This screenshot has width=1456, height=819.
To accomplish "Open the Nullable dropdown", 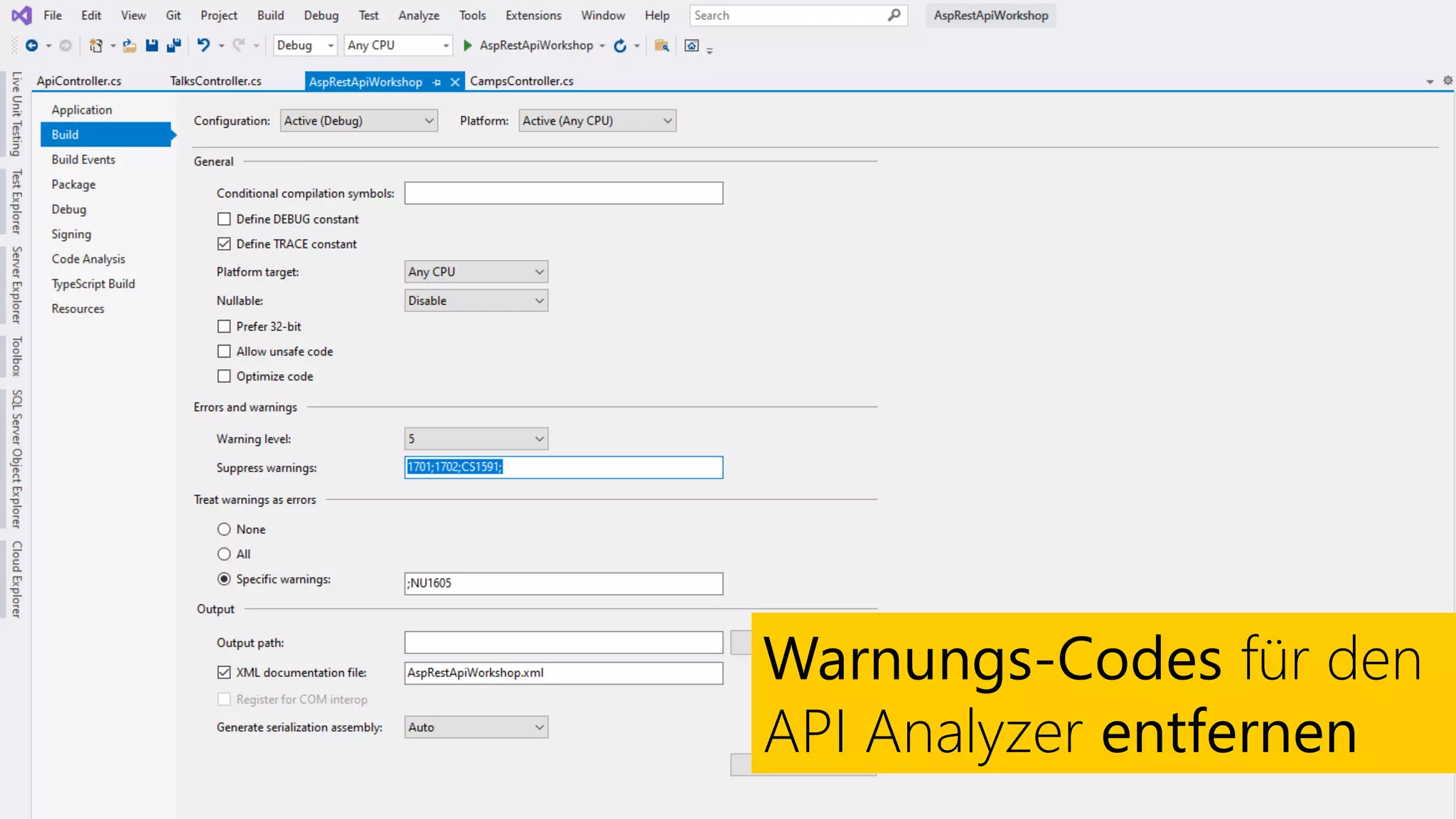I will tap(476, 301).
